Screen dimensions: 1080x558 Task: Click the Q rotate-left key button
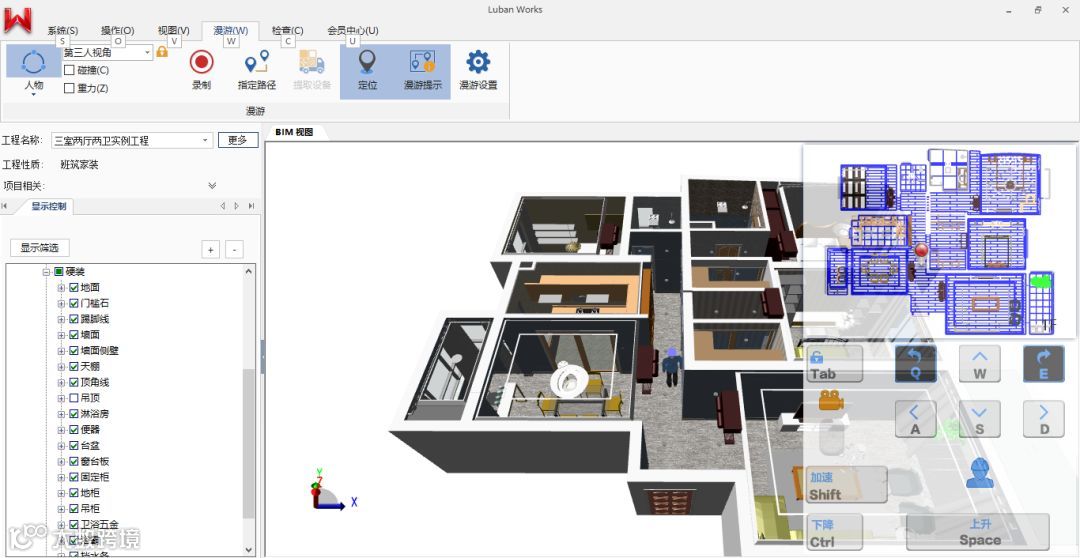pyautogui.click(x=915, y=364)
